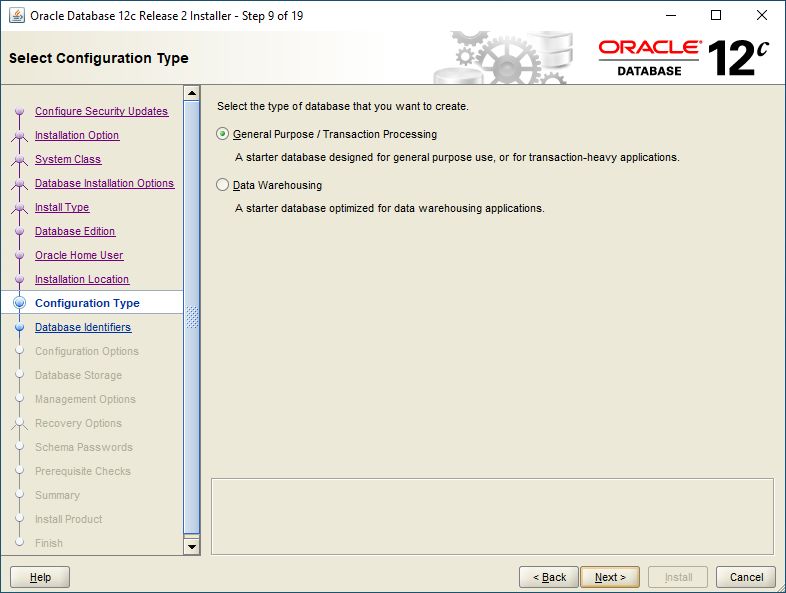Select General Purpose / Transaction Processing radio button
This screenshot has width=786, height=593.
tap(223, 134)
